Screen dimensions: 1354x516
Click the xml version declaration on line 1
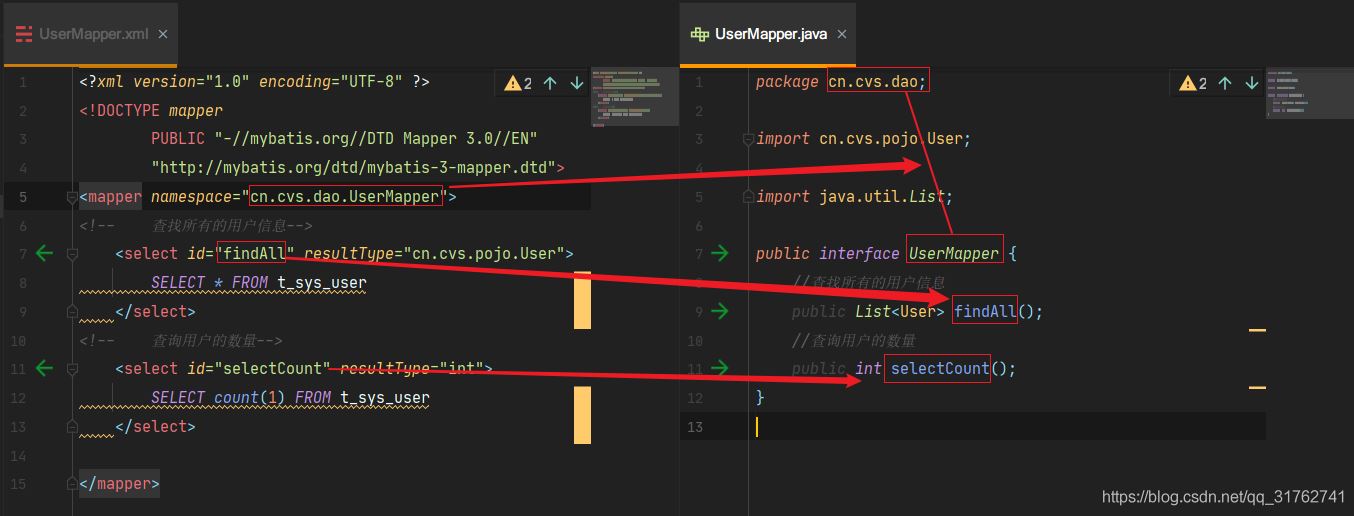tap(254, 82)
